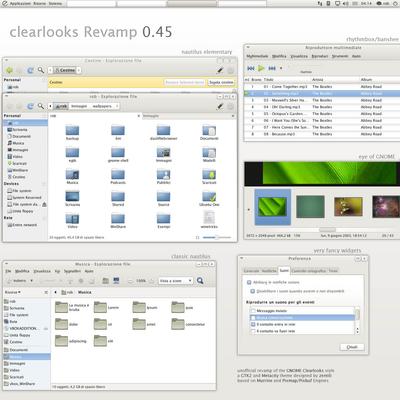Click the wireless status icon in top panel
Viewport: 400px width, 400px height.
point(320,3)
